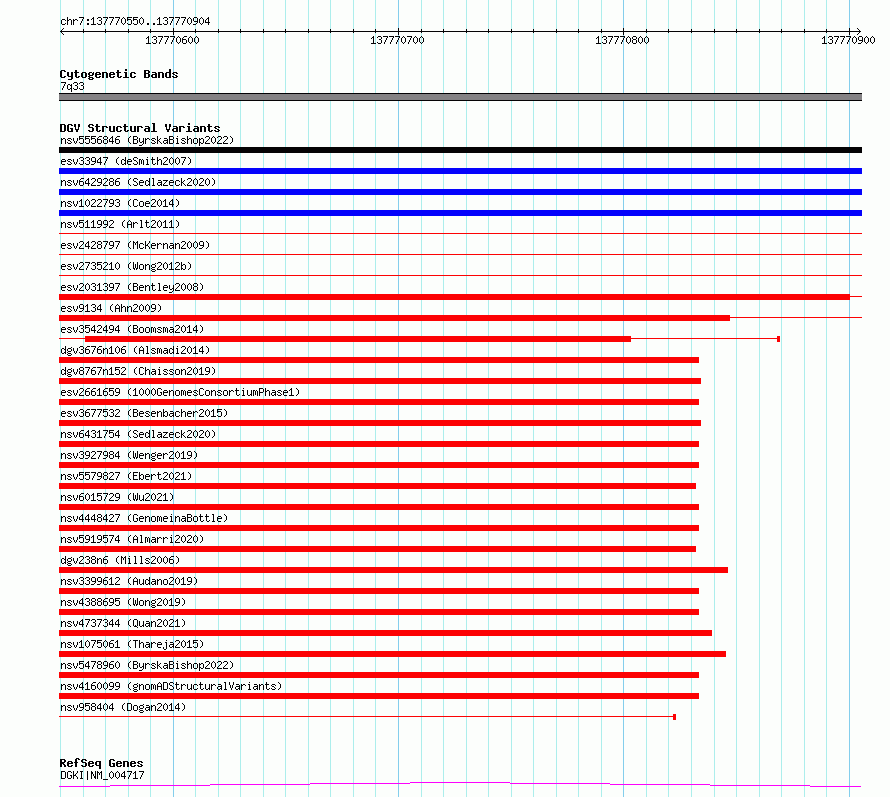
Task: Click the red nsv6015729 variant bar
Action: click(x=379, y=507)
